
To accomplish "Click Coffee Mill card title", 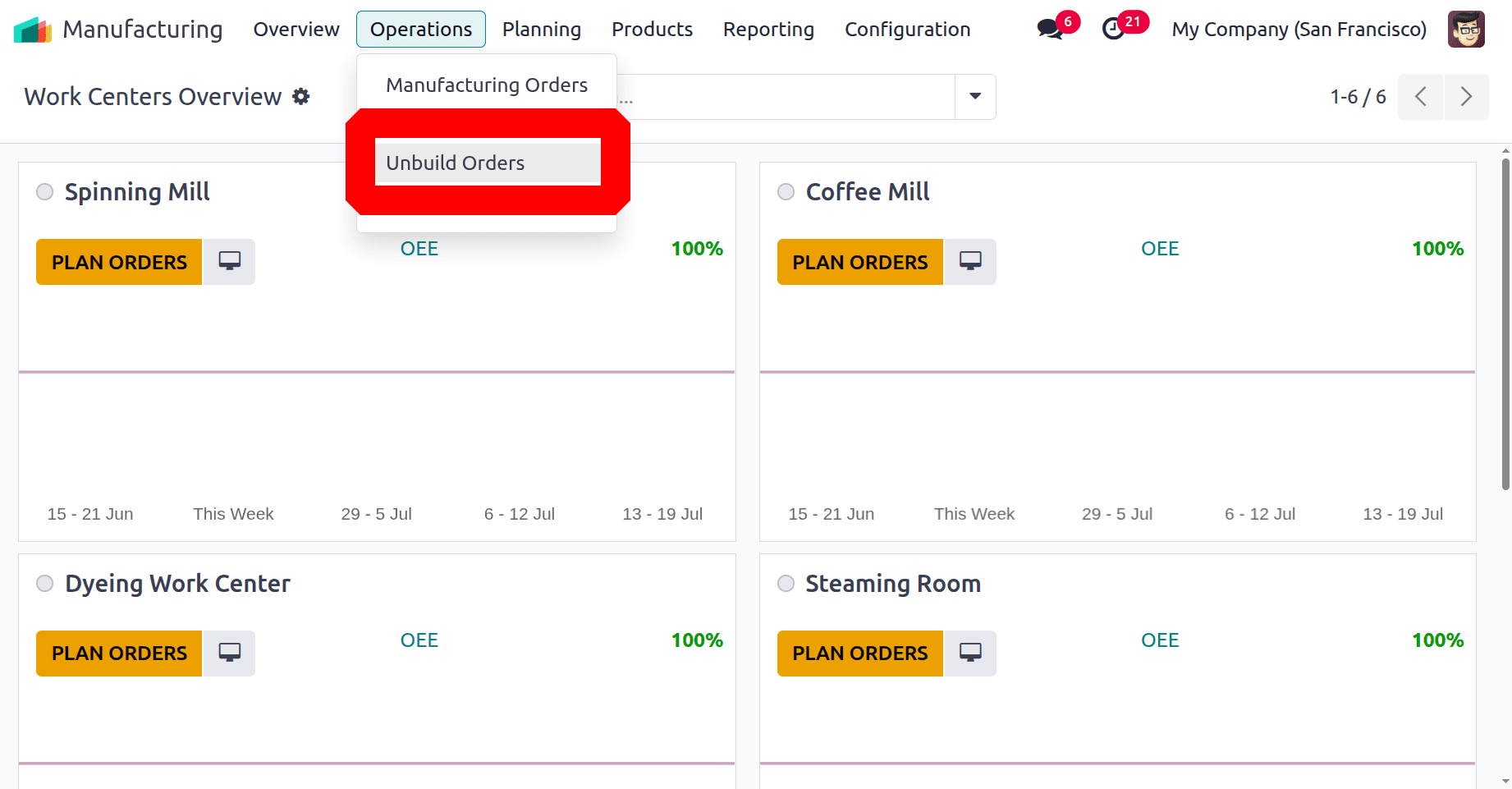I will 868,192.
